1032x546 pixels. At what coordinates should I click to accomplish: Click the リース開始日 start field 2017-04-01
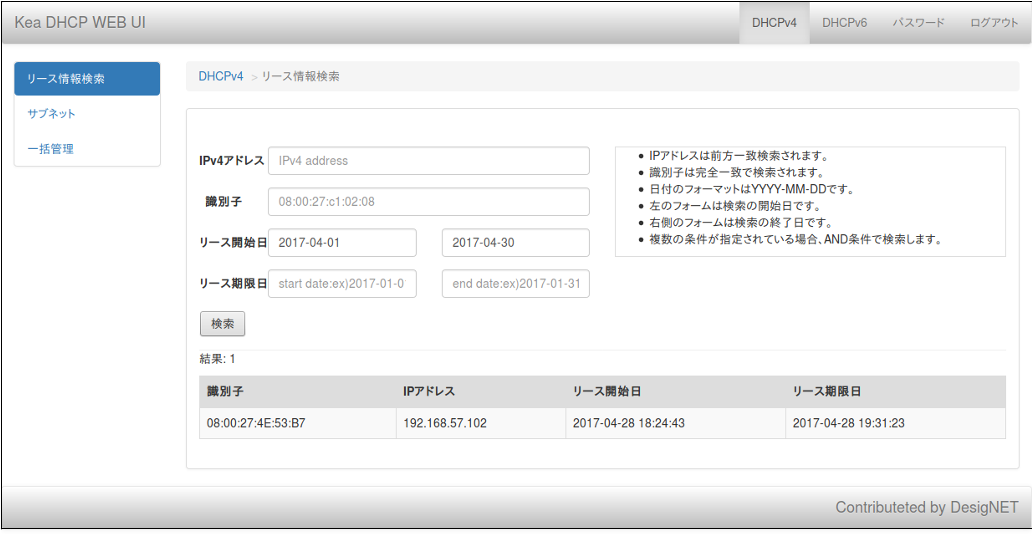(342, 243)
